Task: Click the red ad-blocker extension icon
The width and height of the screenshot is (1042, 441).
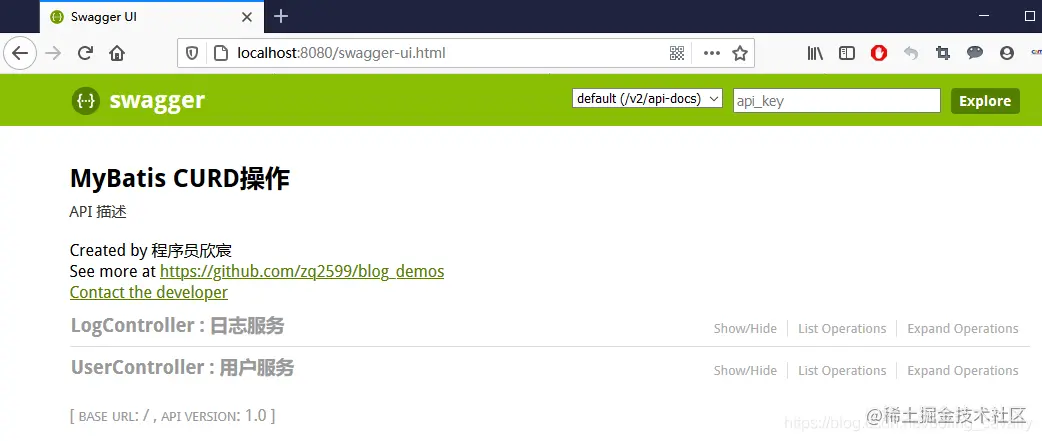Action: 879,53
